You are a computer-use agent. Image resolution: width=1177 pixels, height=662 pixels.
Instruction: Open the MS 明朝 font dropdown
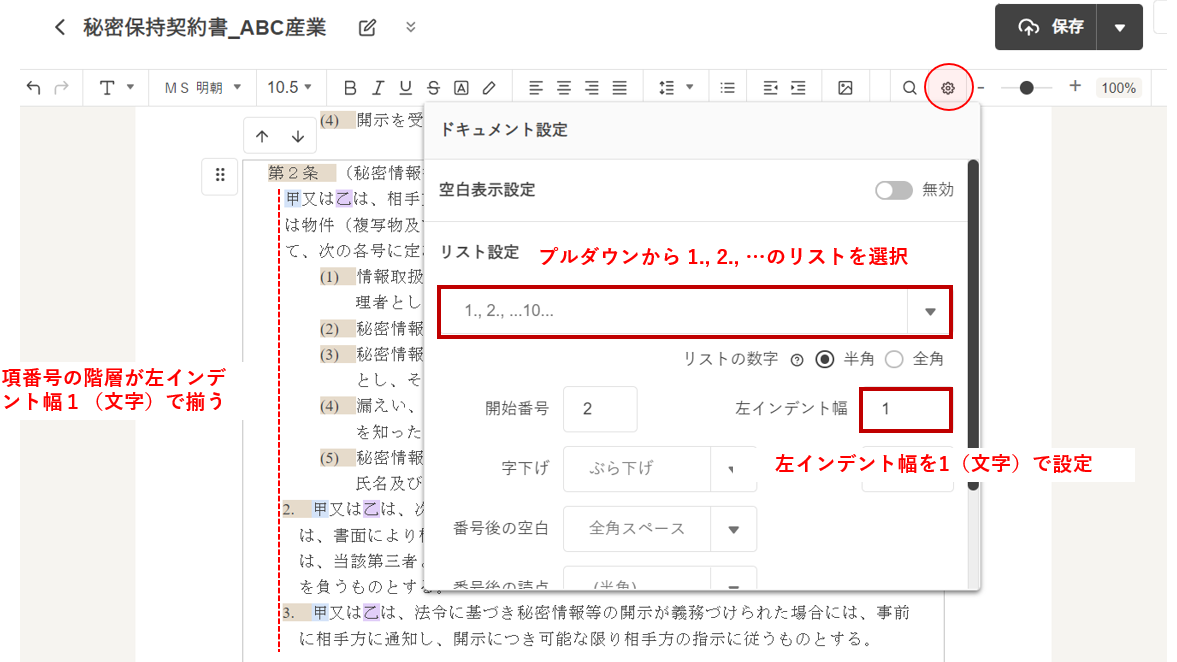tap(203, 88)
